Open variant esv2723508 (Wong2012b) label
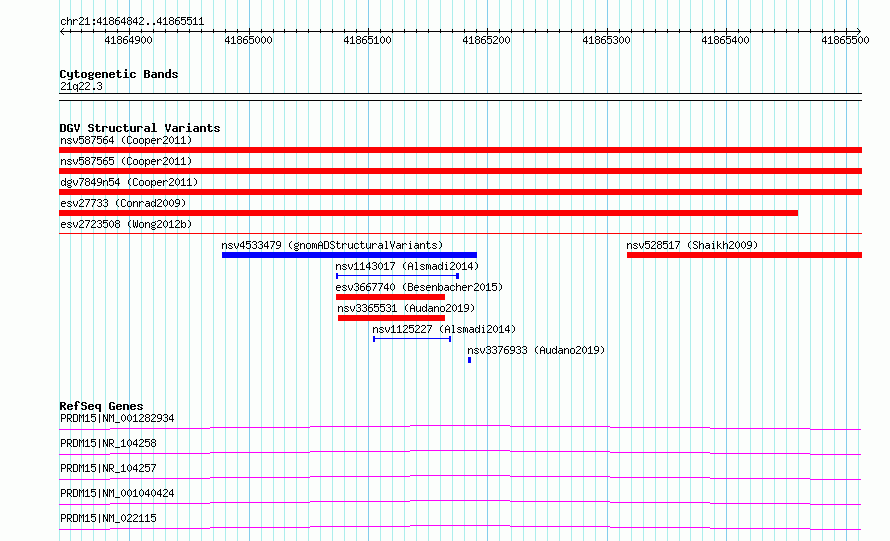The image size is (890, 541). [126, 224]
